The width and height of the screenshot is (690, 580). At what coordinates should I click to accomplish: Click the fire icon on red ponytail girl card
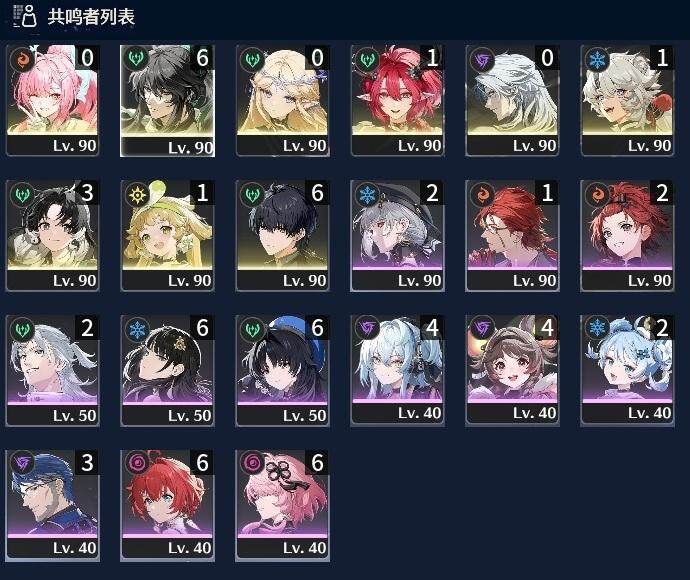pos(597,195)
